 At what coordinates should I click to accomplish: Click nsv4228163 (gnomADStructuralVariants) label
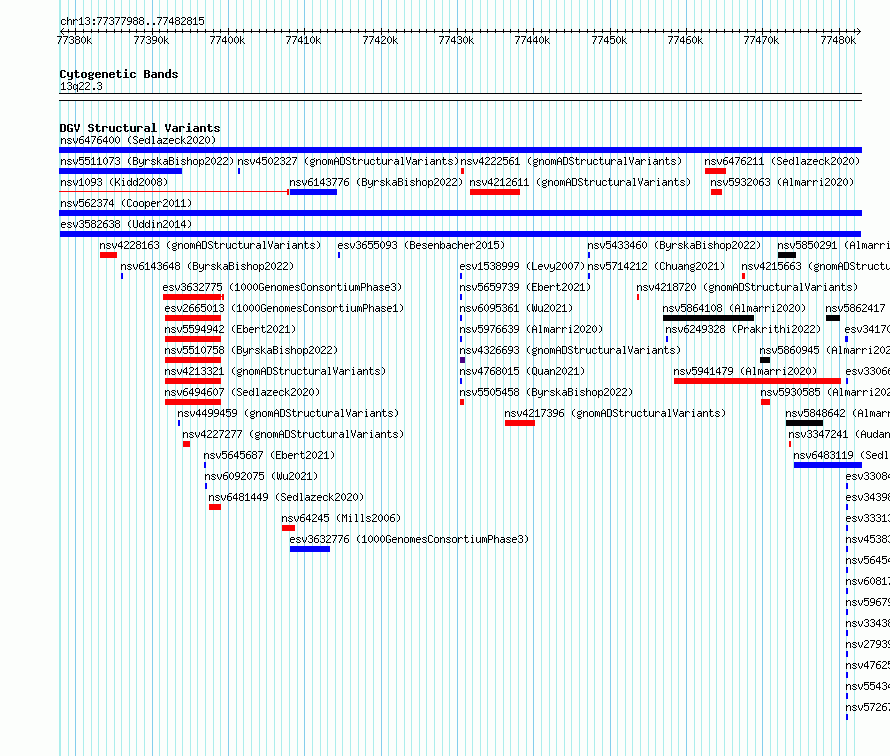click(210, 245)
